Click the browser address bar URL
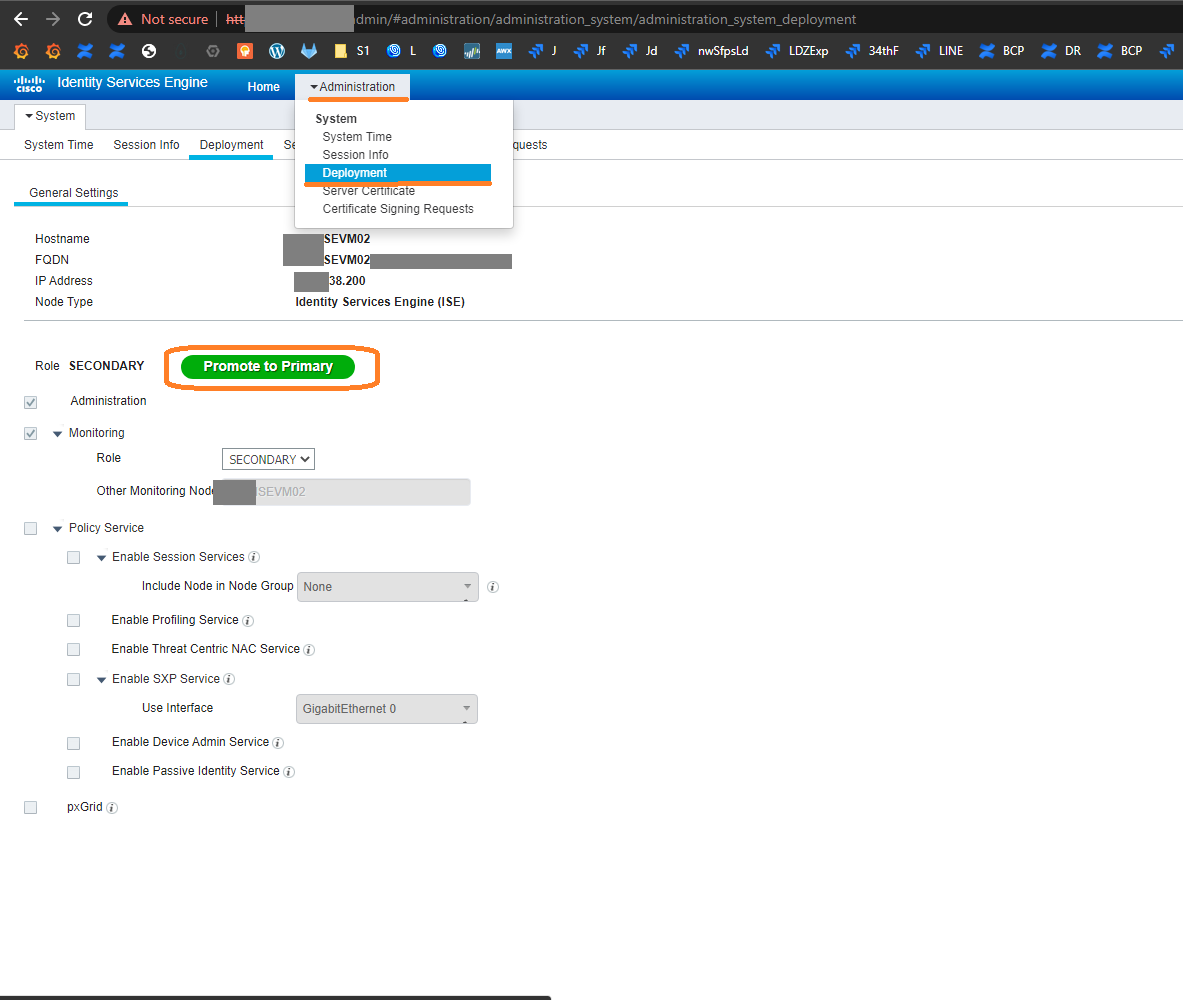This screenshot has width=1183, height=1000. point(600,19)
